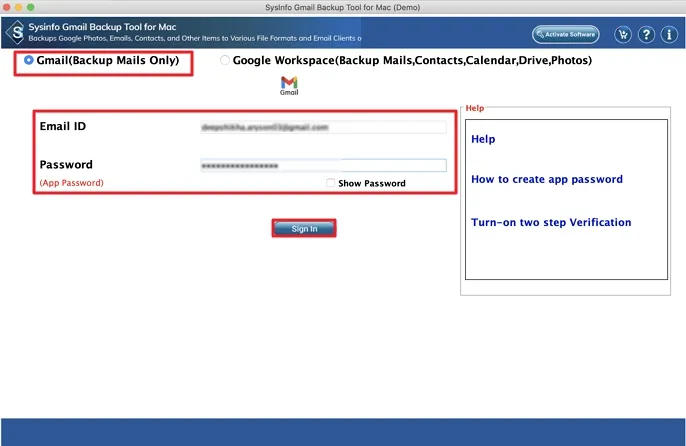Focus the Email ID input field
686x446 pixels.
323,127
